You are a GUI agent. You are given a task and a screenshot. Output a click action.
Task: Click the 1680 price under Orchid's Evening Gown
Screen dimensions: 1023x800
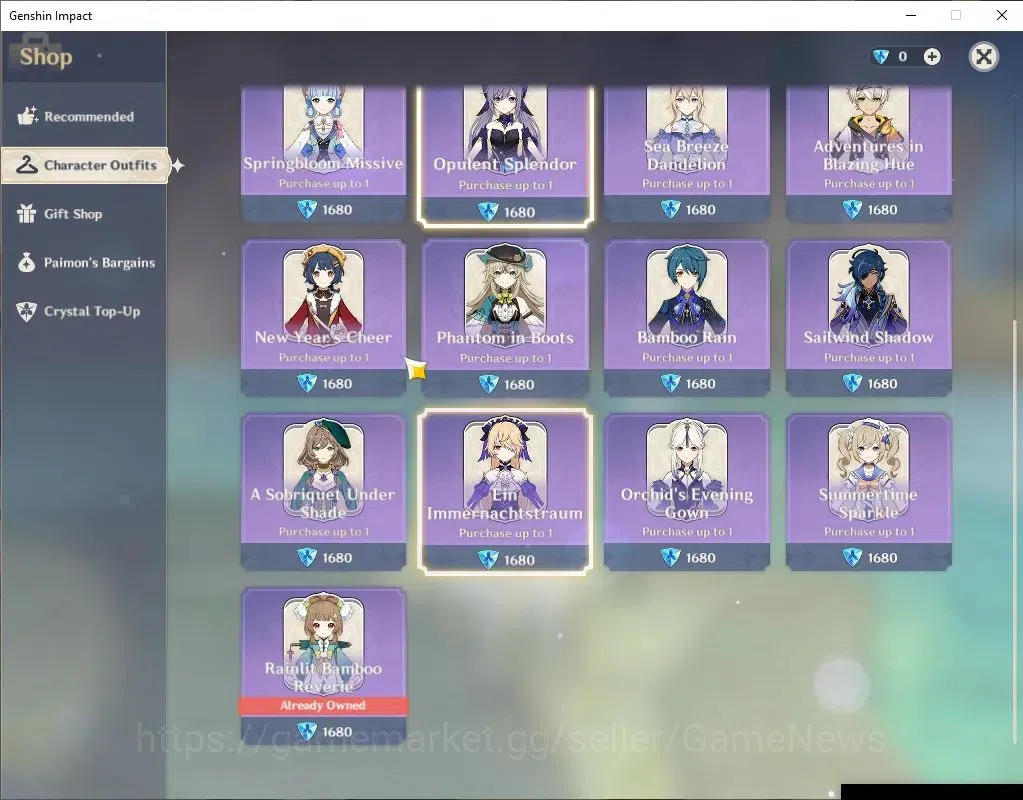point(700,558)
